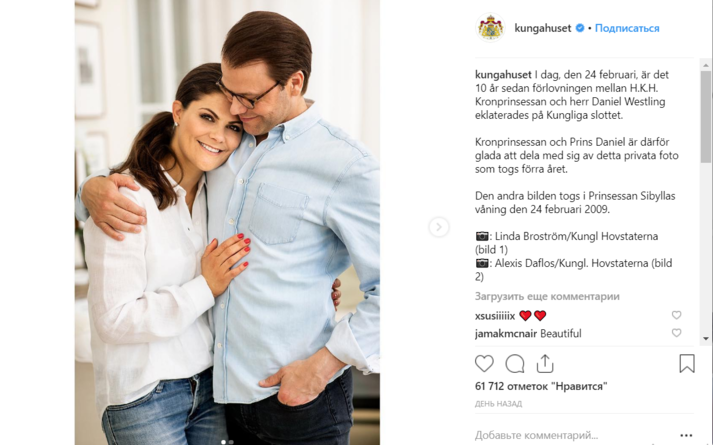The image size is (713, 445).
Task: Share the post with the share icon
Action: pyautogui.click(x=545, y=363)
